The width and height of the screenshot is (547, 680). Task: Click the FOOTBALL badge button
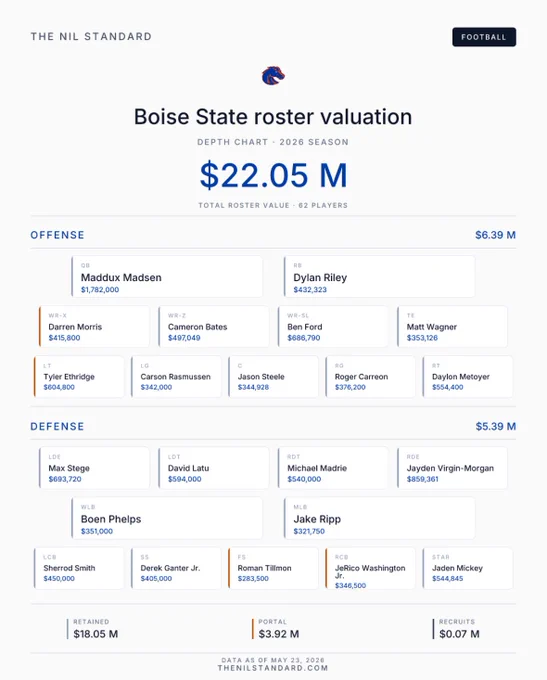pyautogui.click(x=484, y=37)
